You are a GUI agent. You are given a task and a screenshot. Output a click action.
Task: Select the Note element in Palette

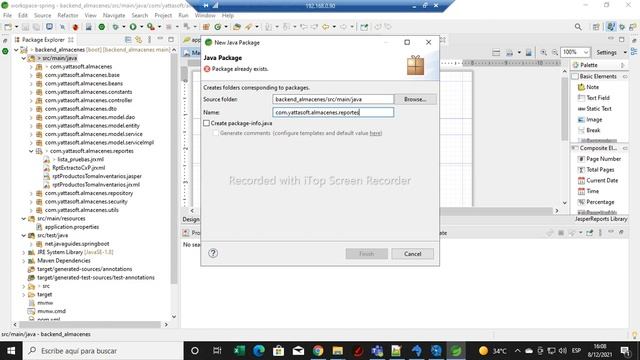tap(588, 87)
